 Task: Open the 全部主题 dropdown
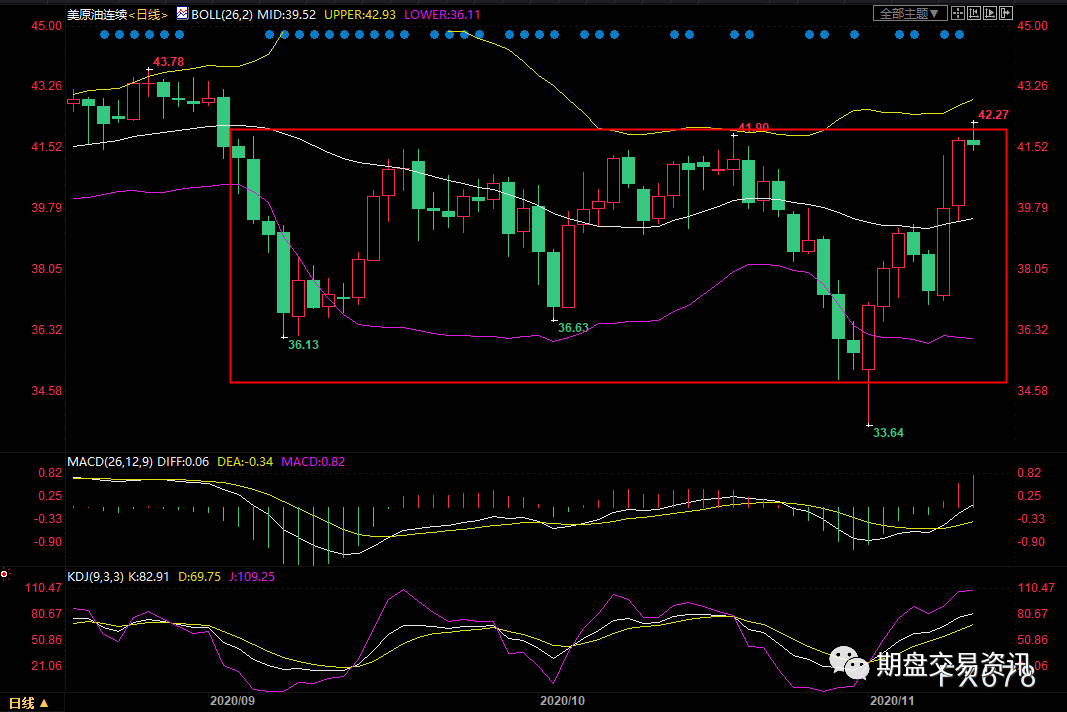(x=909, y=13)
